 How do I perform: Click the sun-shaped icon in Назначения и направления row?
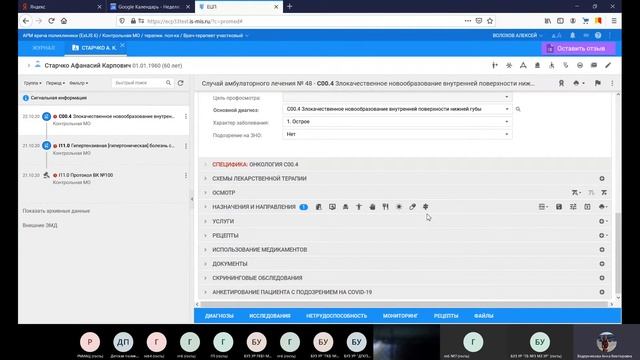pyautogui.click(x=399, y=207)
